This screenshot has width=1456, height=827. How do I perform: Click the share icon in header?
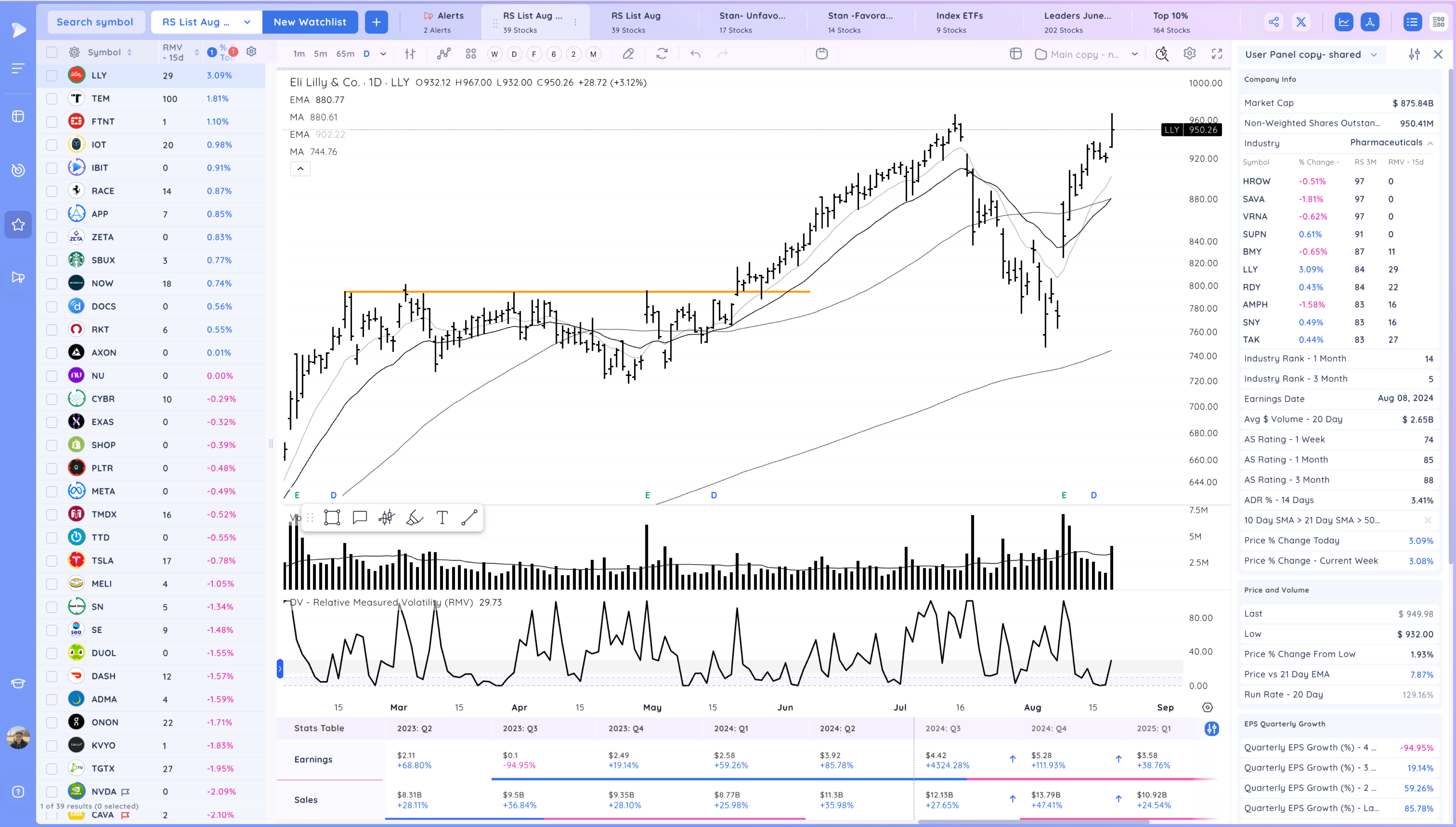[1274, 22]
